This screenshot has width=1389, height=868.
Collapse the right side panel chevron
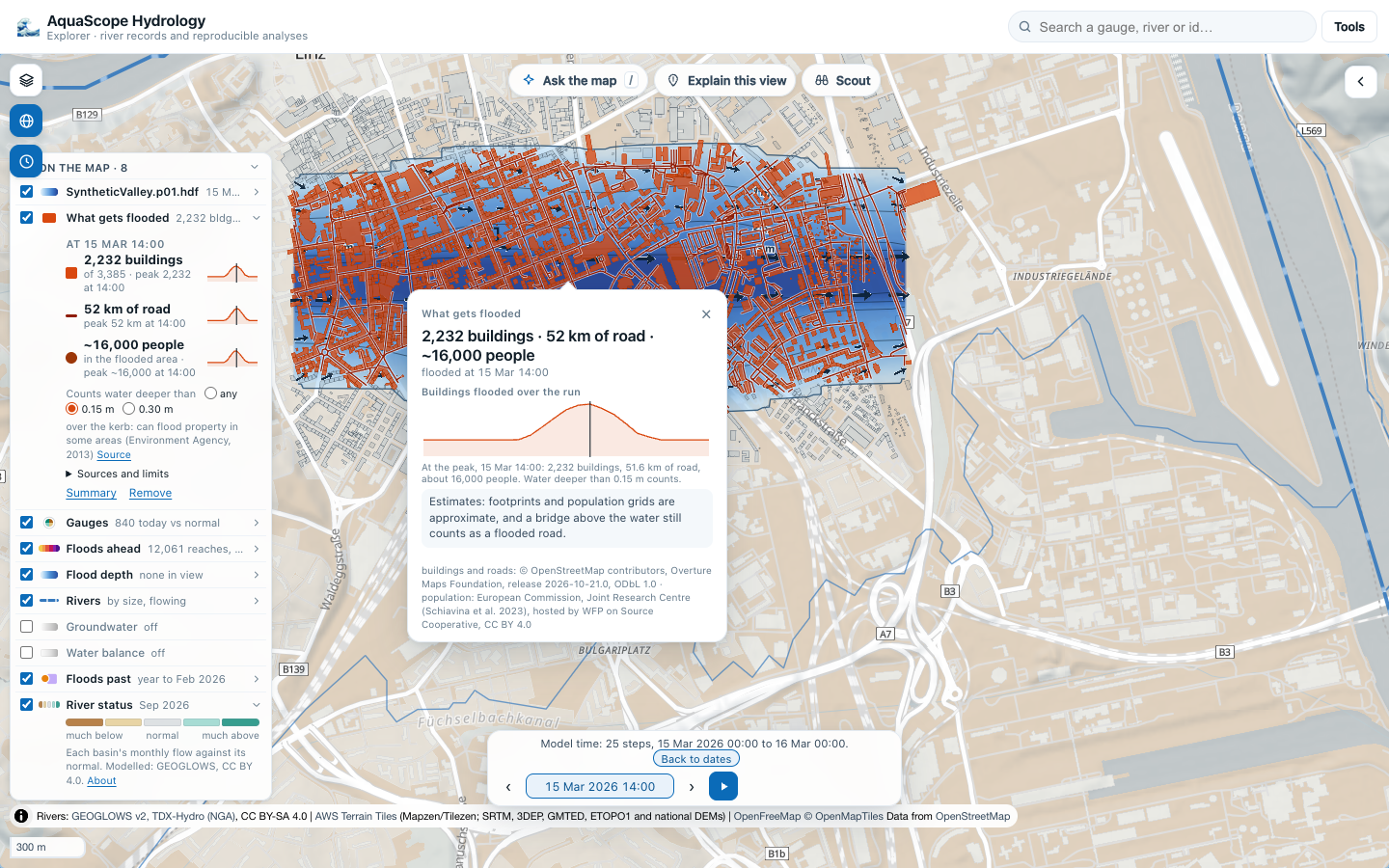(x=1360, y=82)
